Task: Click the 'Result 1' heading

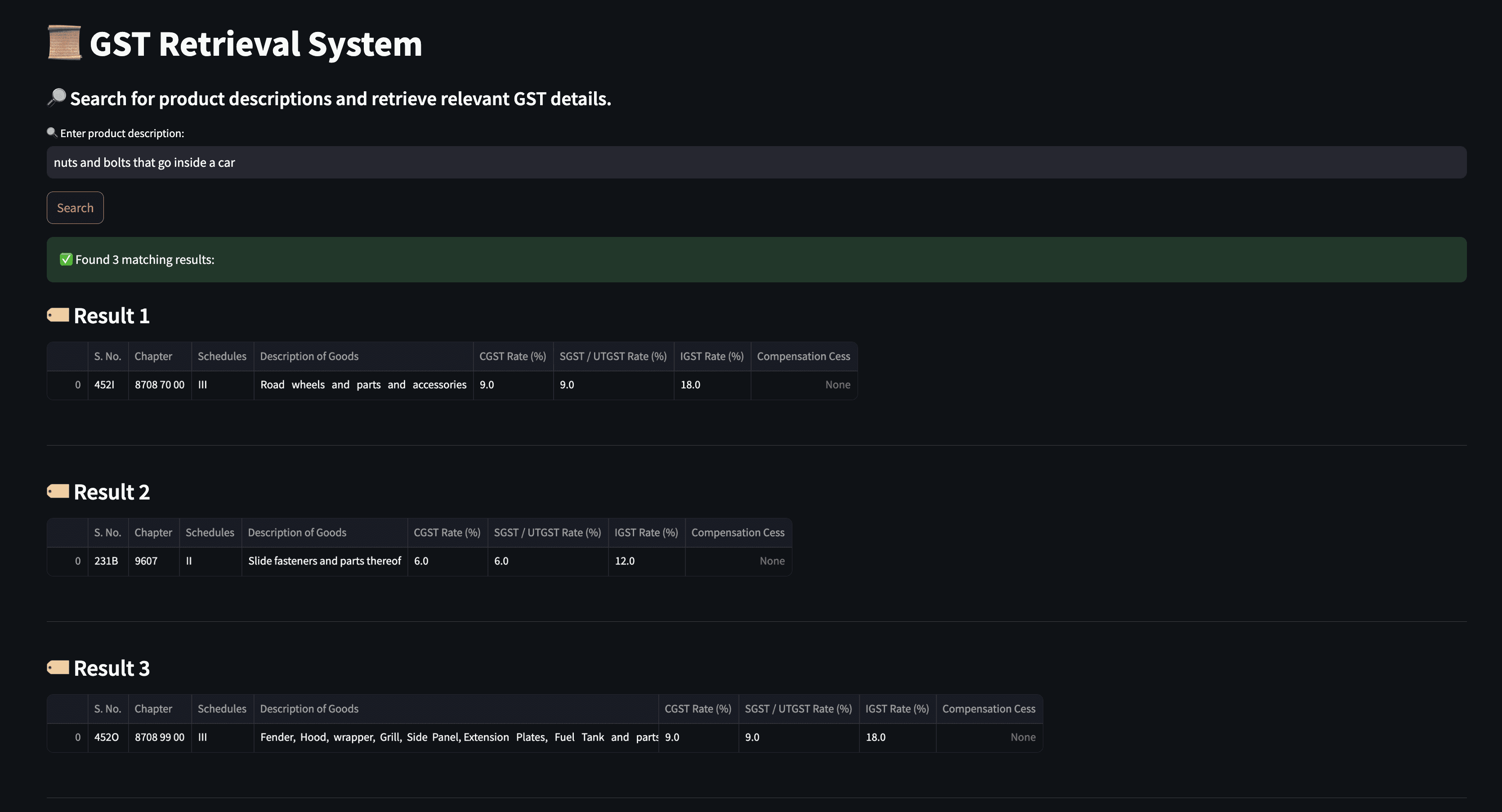Action: pyautogui.click(x=112, y=316)
